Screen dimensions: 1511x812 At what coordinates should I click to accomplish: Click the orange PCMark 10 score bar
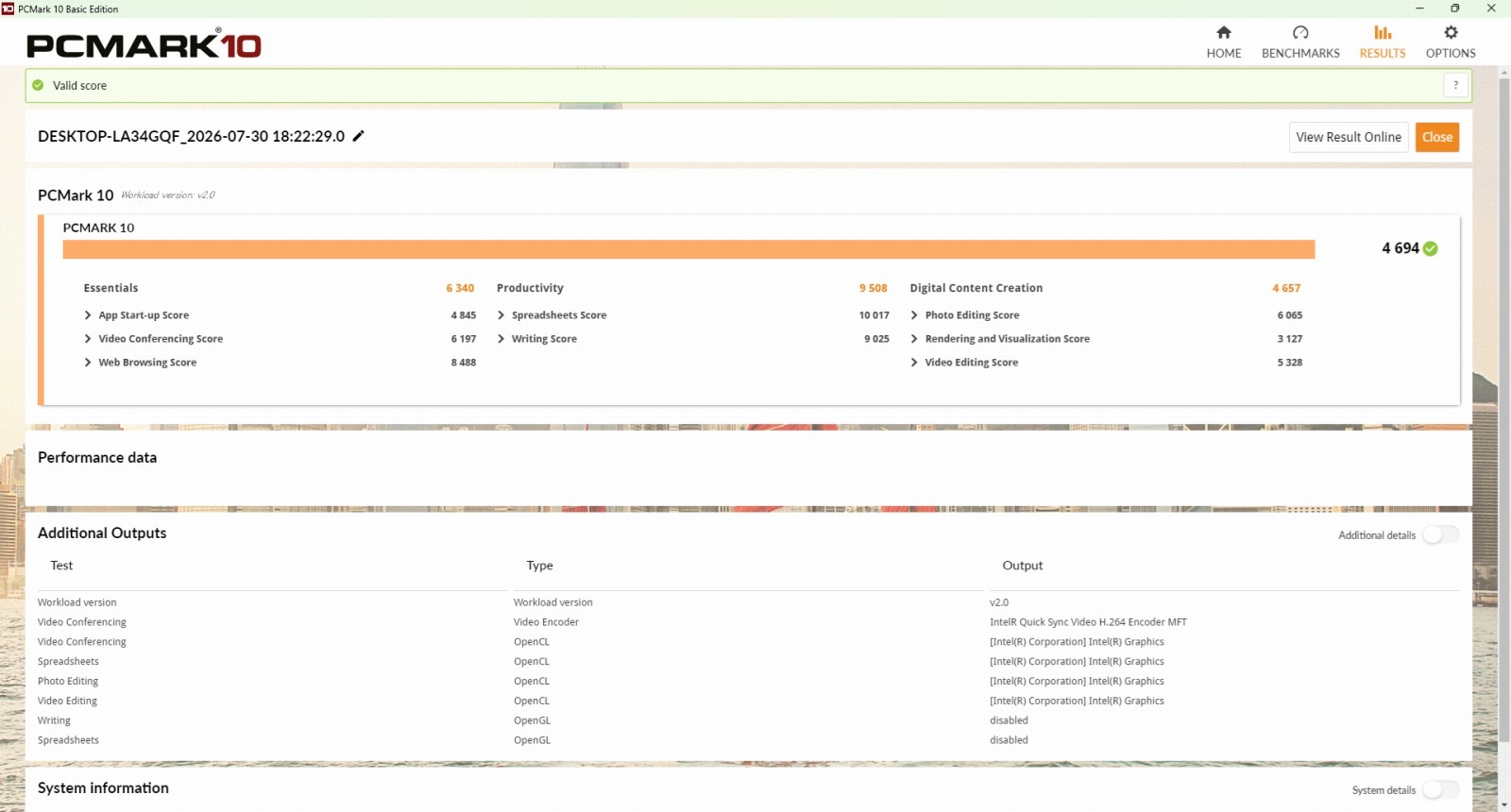pyautogui.click(x=688, y=249)
